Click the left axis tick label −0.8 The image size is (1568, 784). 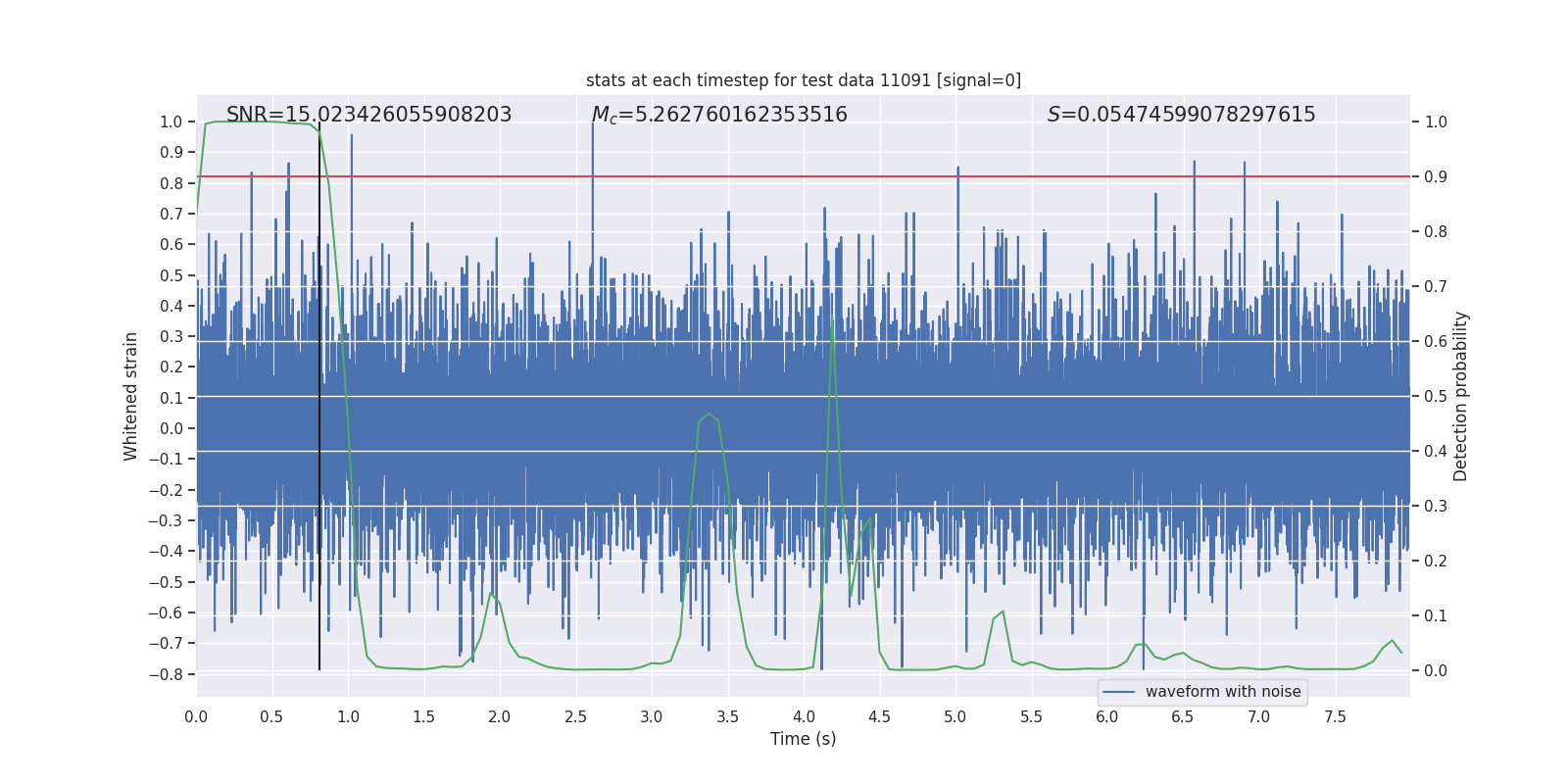point(166,674)
